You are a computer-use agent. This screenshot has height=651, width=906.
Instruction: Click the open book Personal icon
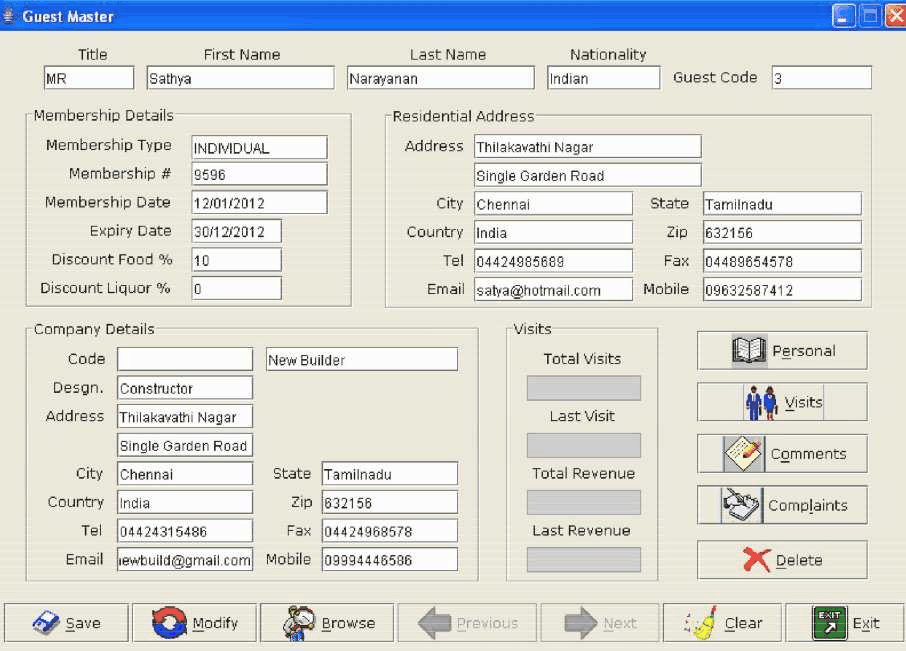(x=749, y=351)
